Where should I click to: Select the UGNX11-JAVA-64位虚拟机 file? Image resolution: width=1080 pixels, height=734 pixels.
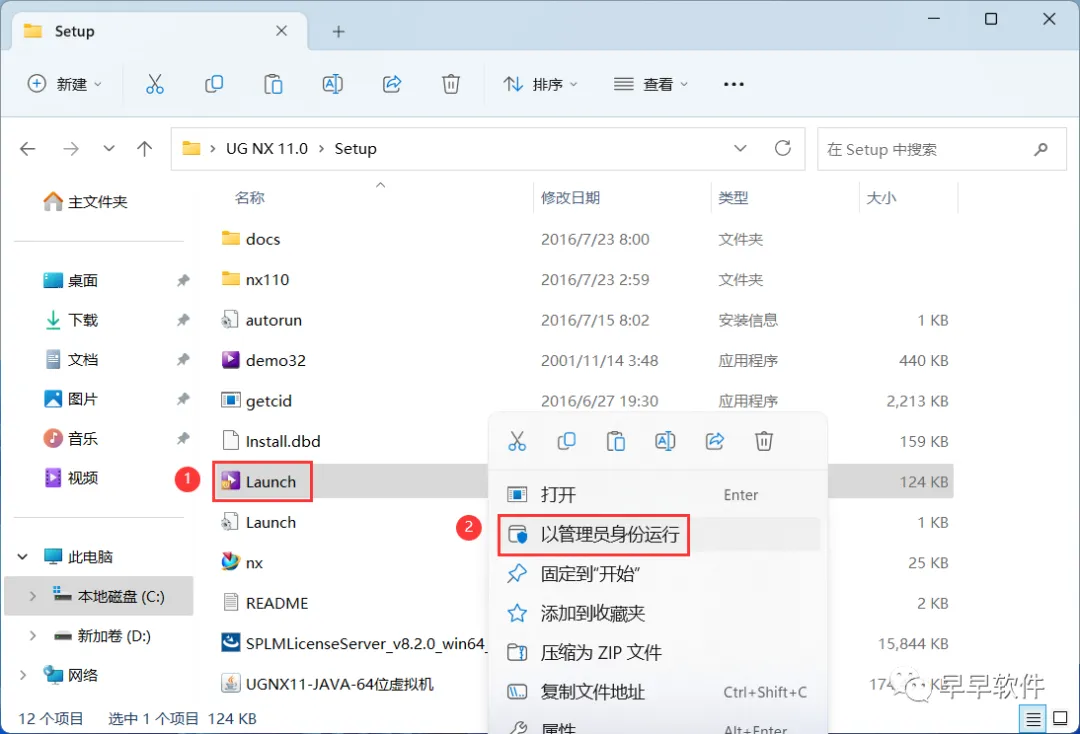tap(327, 684)
